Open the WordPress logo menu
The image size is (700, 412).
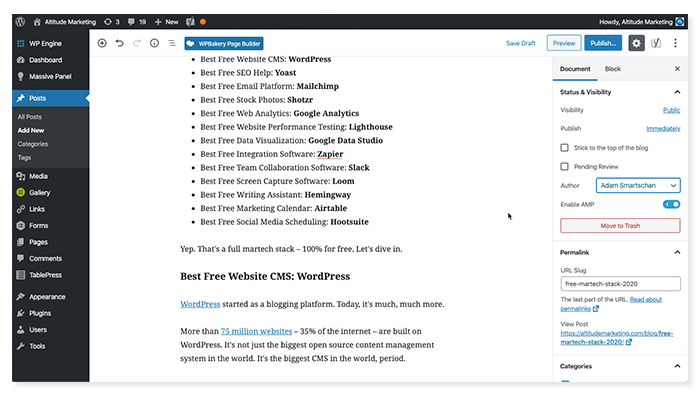(x=20, y=21)
